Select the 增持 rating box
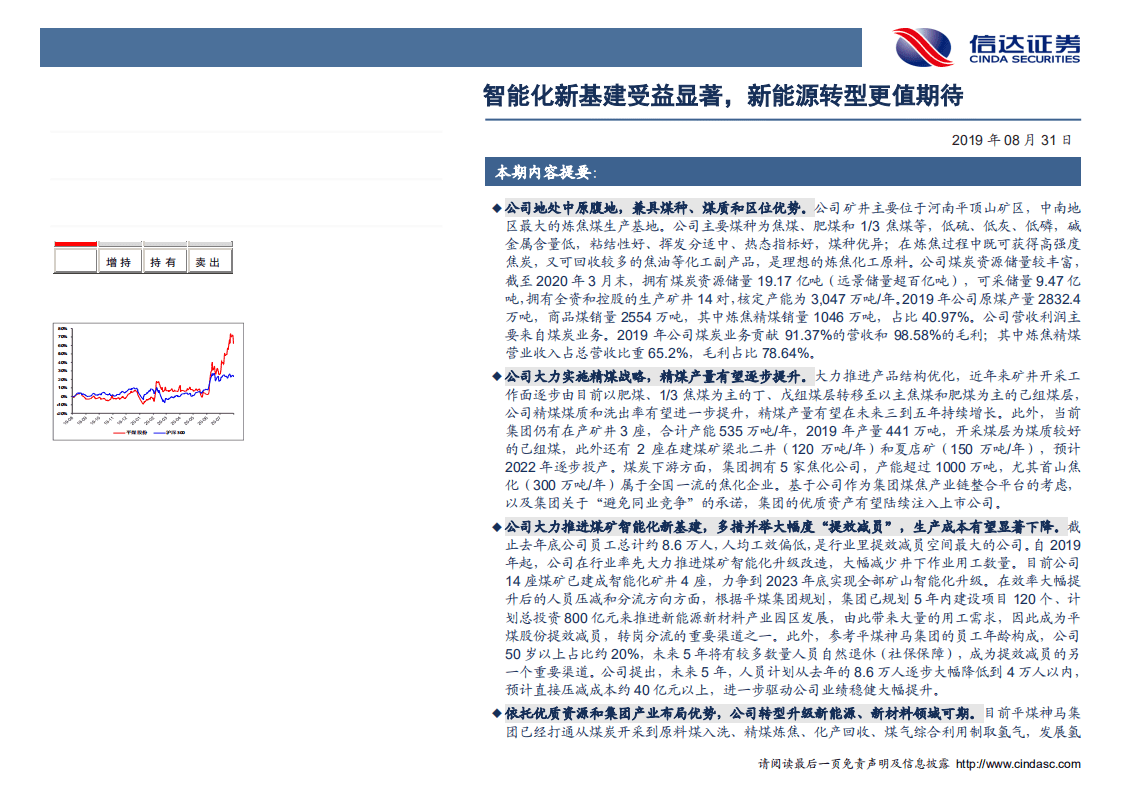Viewport: 1122px width, 793px height. point(118,262)
